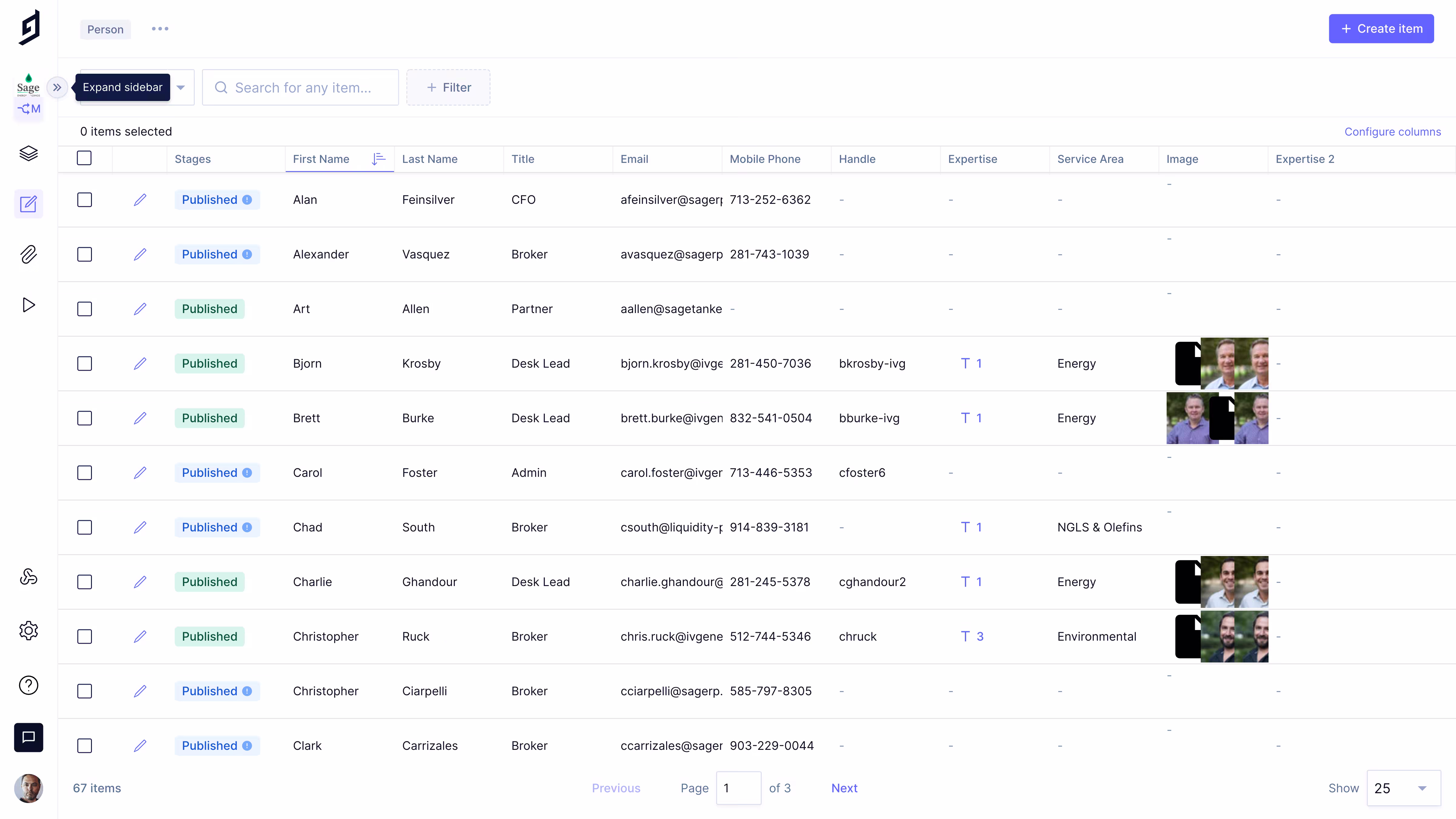Click the help question mark icon
The height and width of the screenshot is (819, 1456).
[28, 685]
